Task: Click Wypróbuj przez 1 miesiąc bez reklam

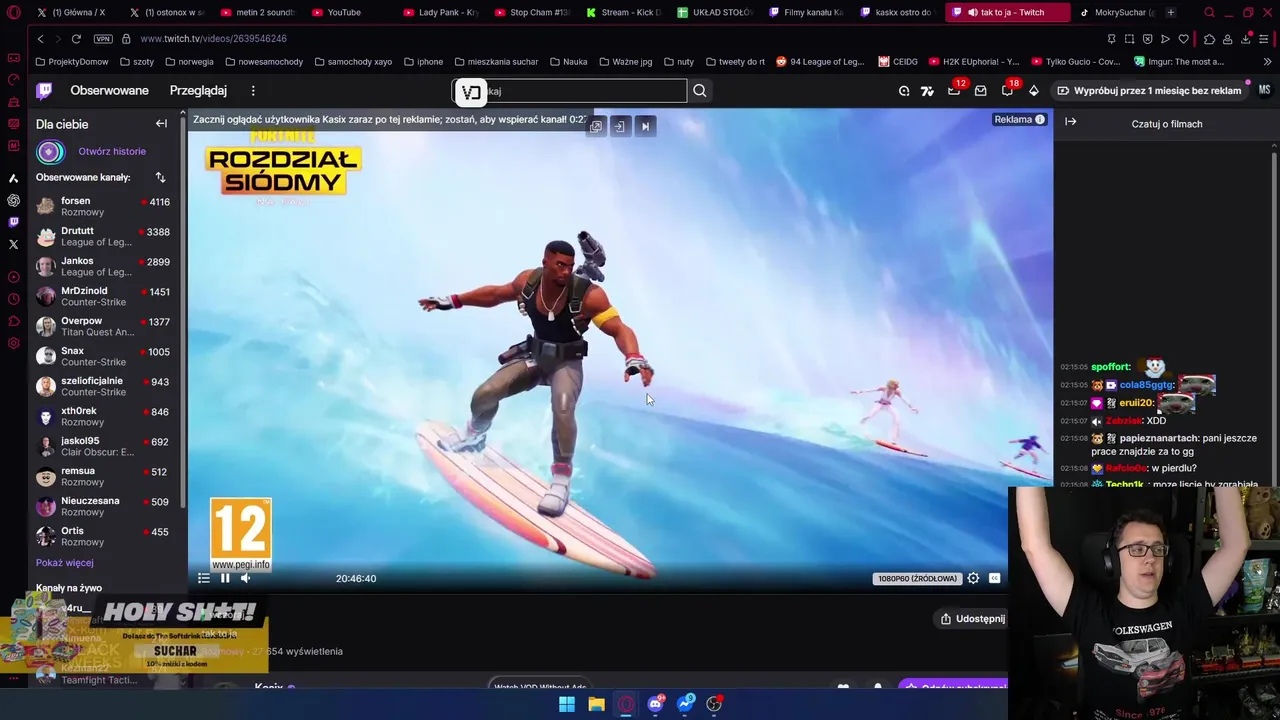Action: [1149, 91]
